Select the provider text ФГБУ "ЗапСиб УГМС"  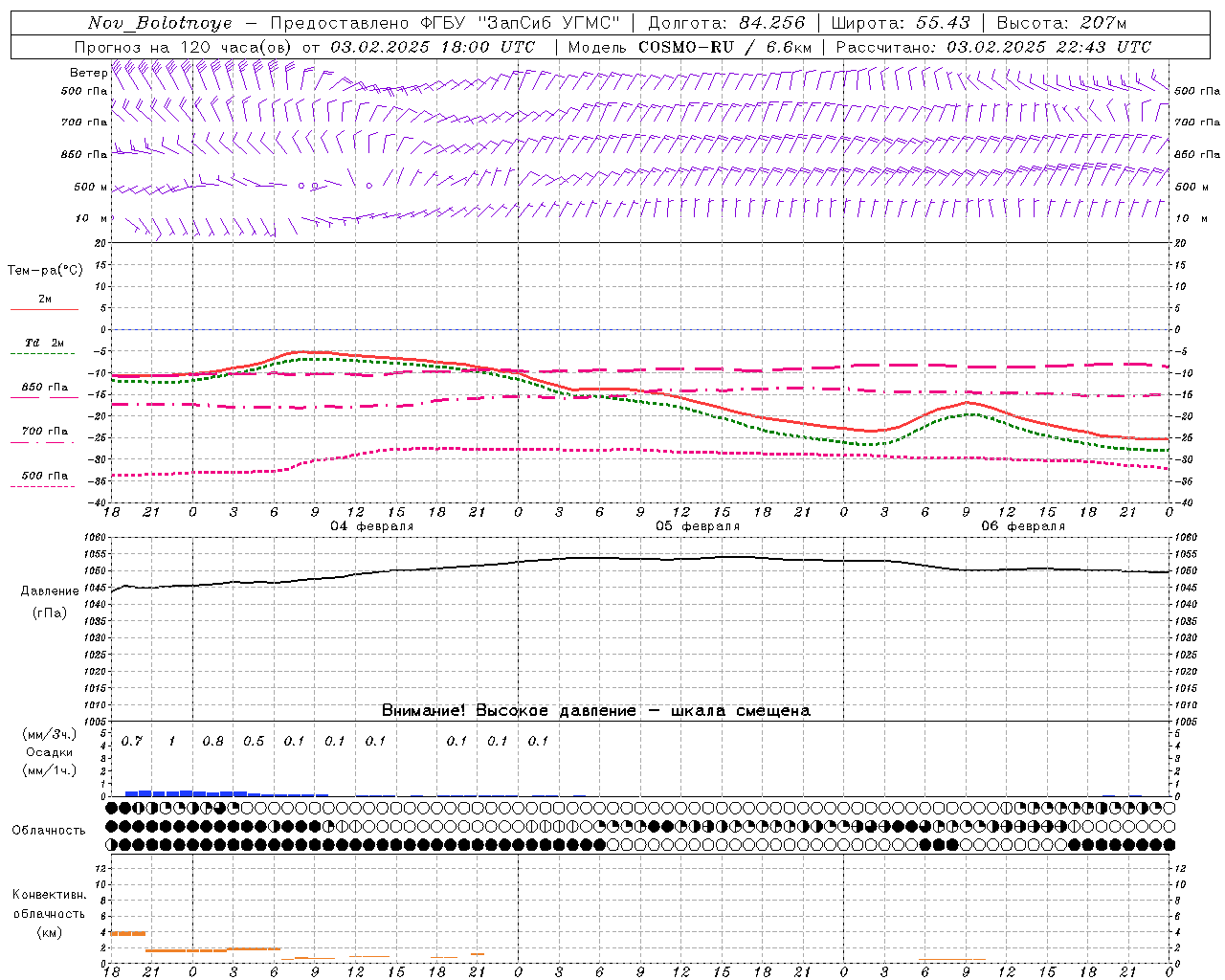[520, 23]
